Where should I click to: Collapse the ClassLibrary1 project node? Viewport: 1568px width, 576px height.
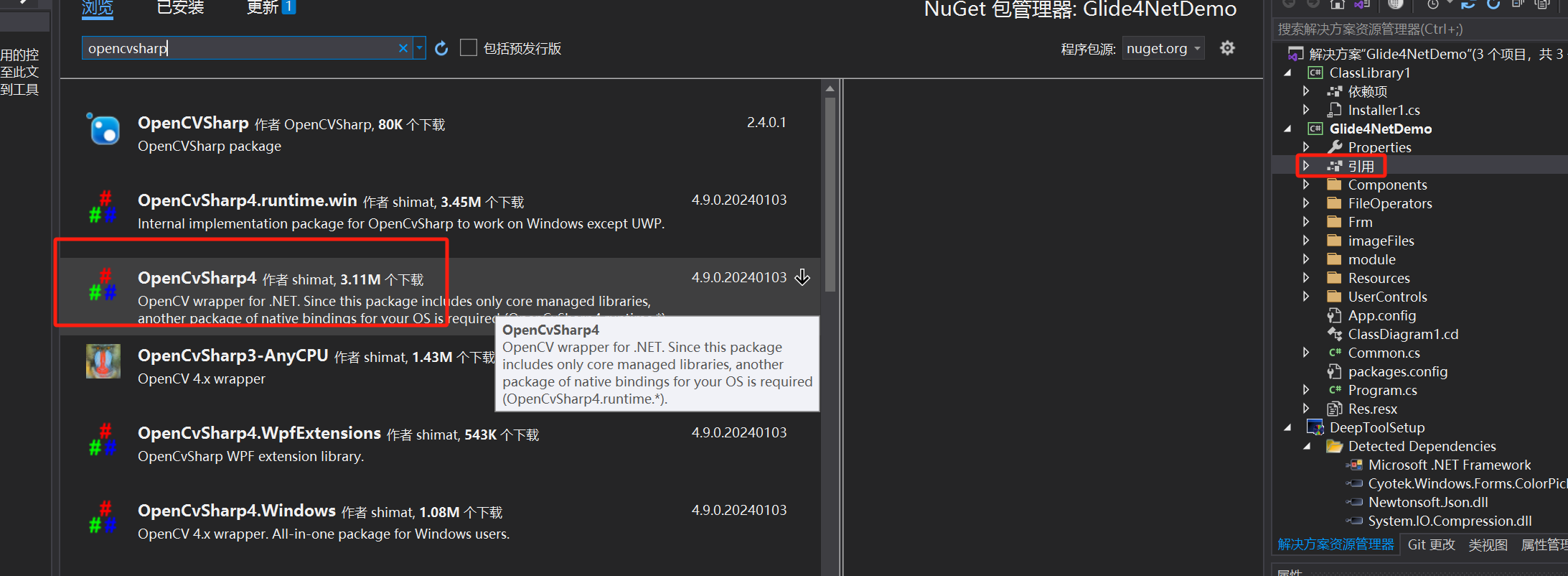pyautogui.click(x=1287, y=73)
